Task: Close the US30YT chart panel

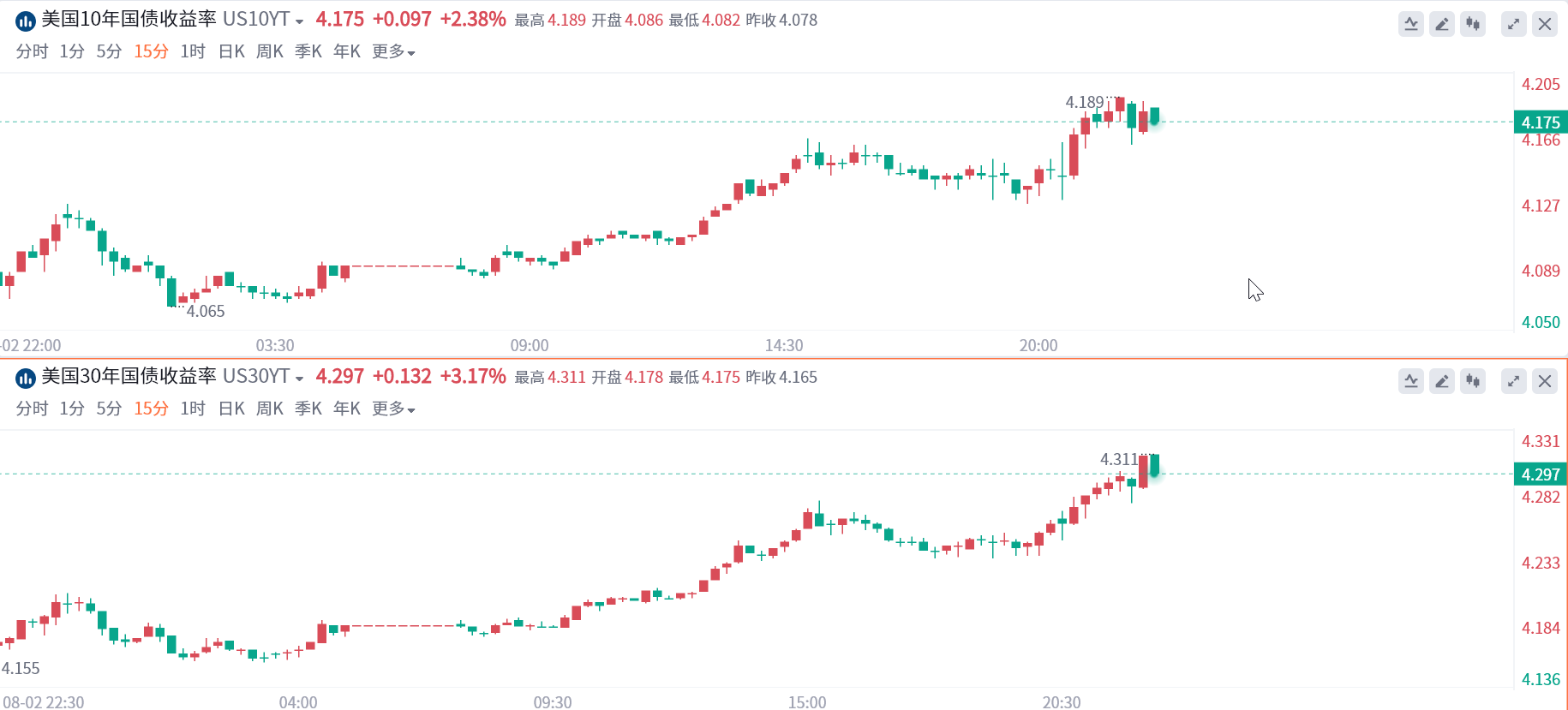Action: pos(1545,381)
